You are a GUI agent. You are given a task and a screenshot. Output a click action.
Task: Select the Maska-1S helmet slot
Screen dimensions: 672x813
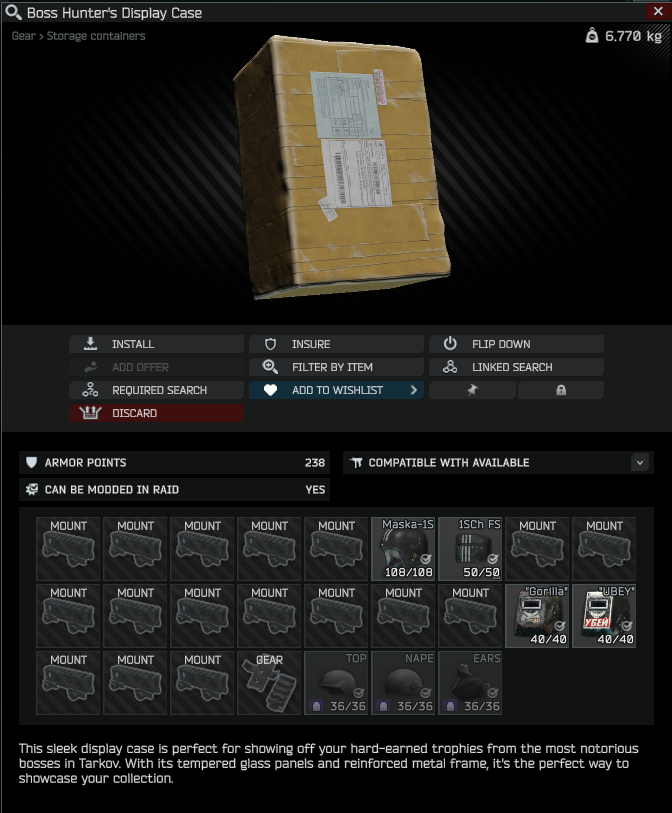403,549
